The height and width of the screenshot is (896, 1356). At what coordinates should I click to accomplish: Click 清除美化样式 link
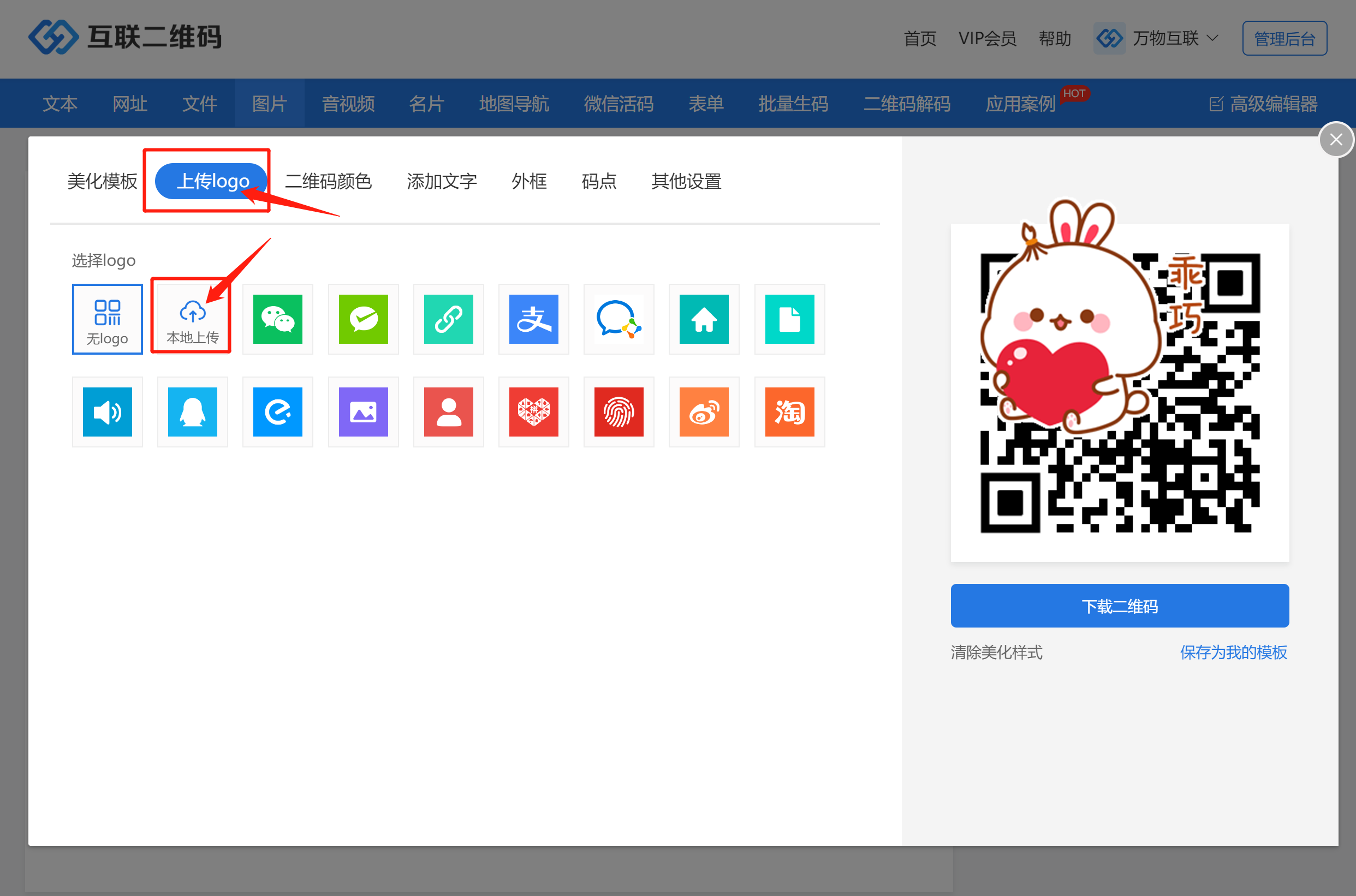(x=996, y=652)
